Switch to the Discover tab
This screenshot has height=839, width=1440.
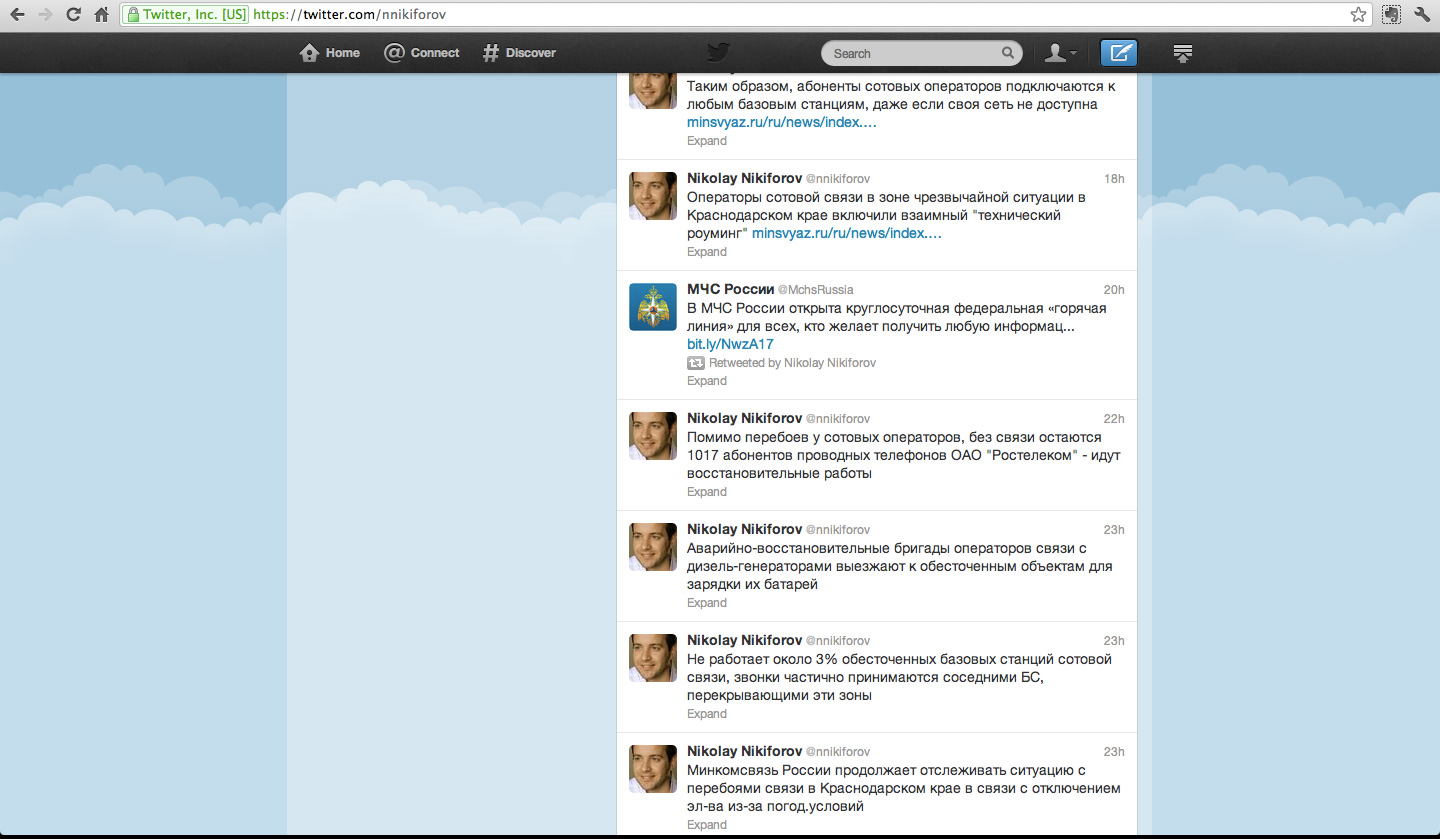click(x=519, y=53)
